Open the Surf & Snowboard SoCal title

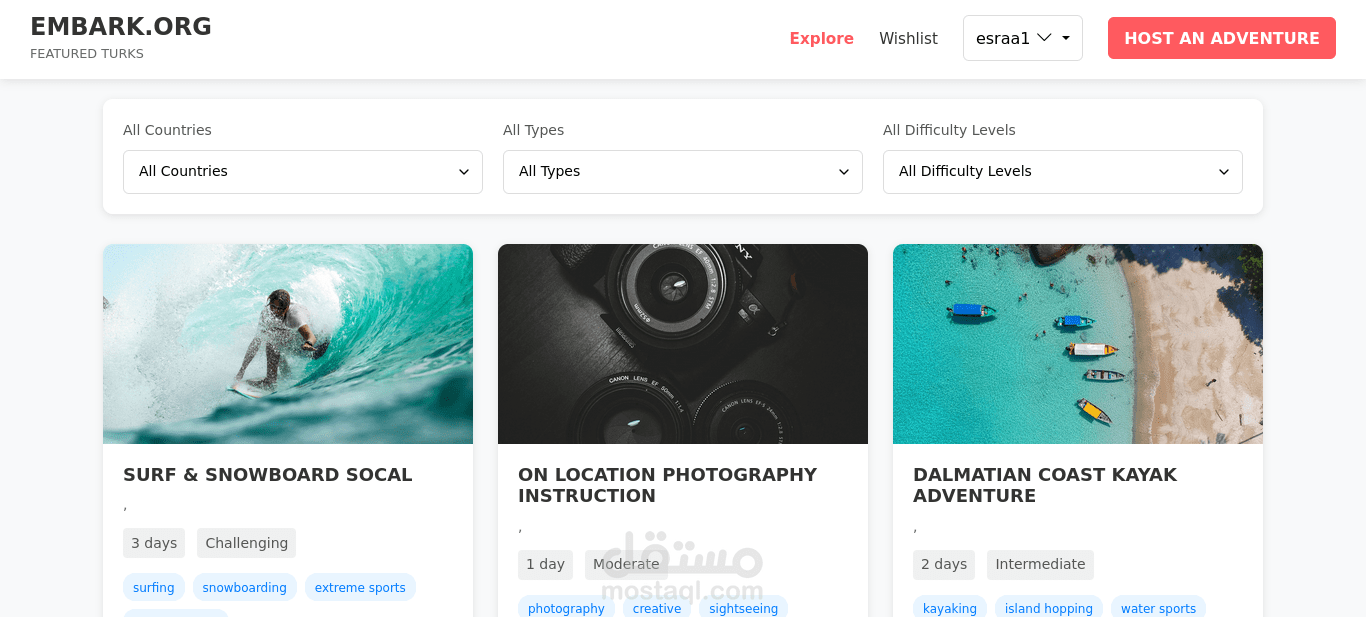pyautogui.click(x=267, y=475)
